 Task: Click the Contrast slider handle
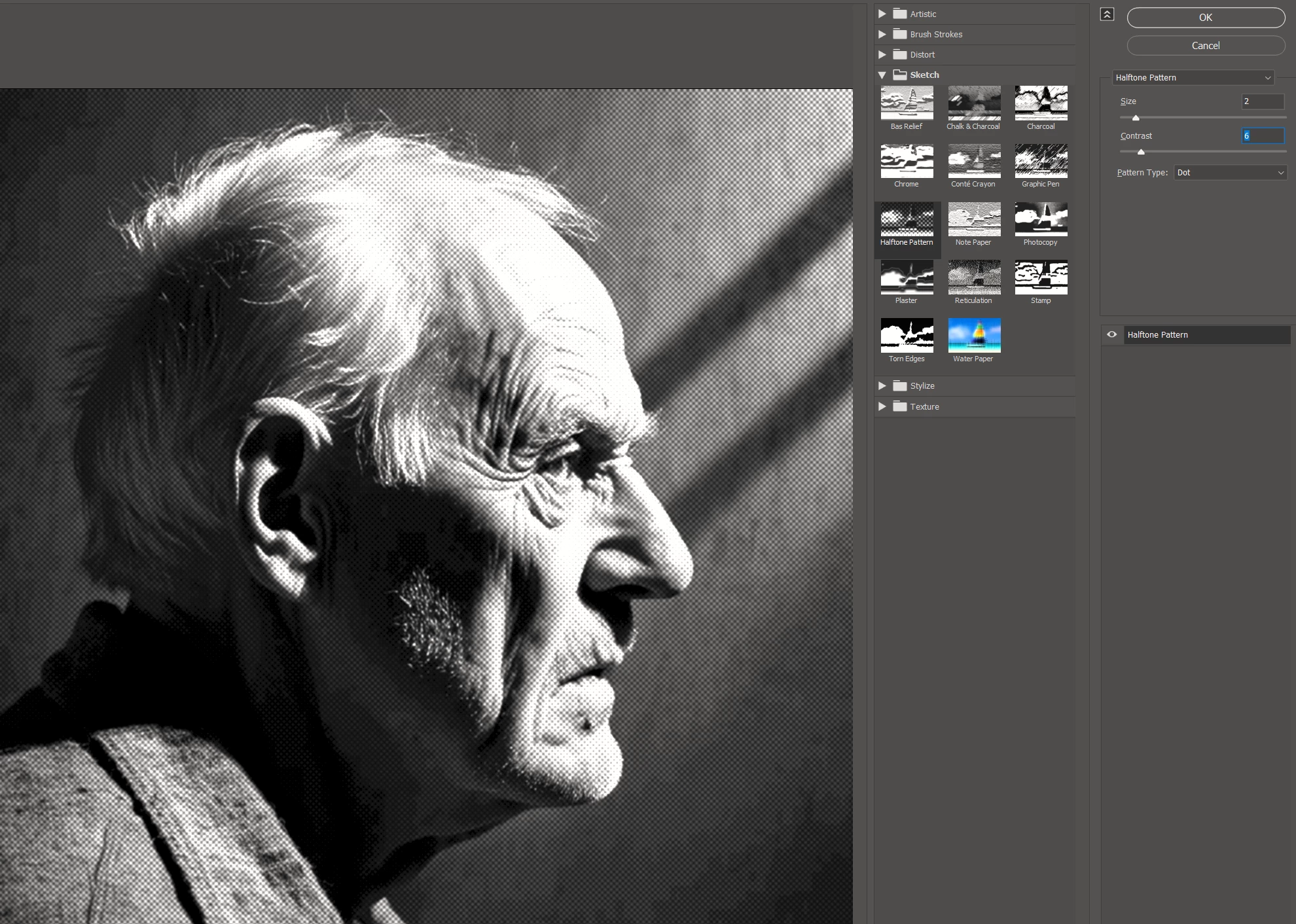tap(1141, 152)
